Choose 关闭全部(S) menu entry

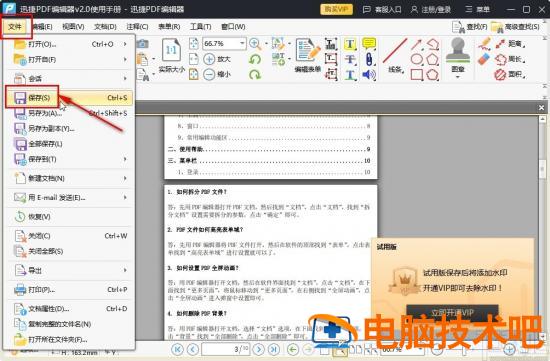(x=69, y=251)
